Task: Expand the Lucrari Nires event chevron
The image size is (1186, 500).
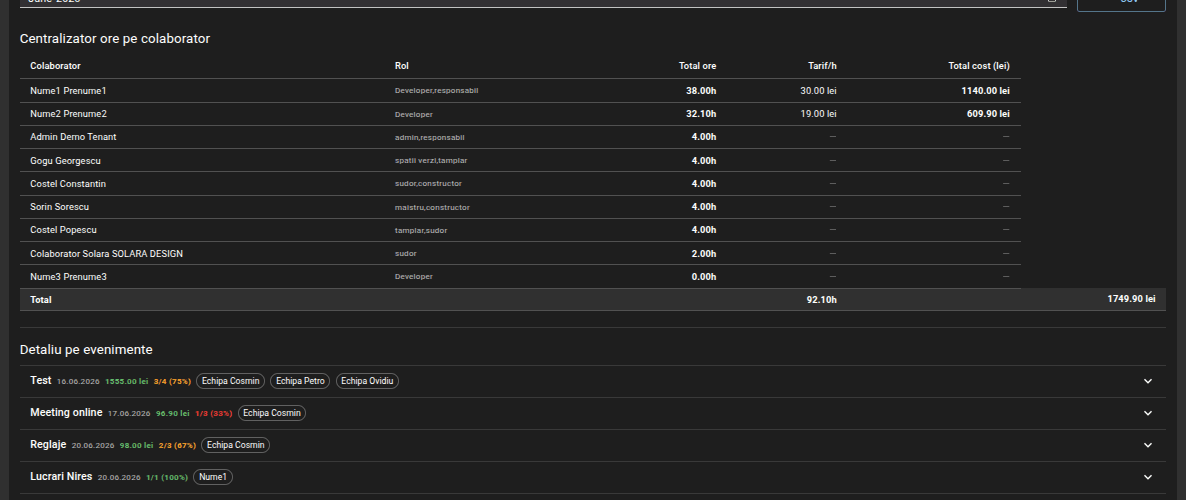Action: click(x=1147, y=477)
